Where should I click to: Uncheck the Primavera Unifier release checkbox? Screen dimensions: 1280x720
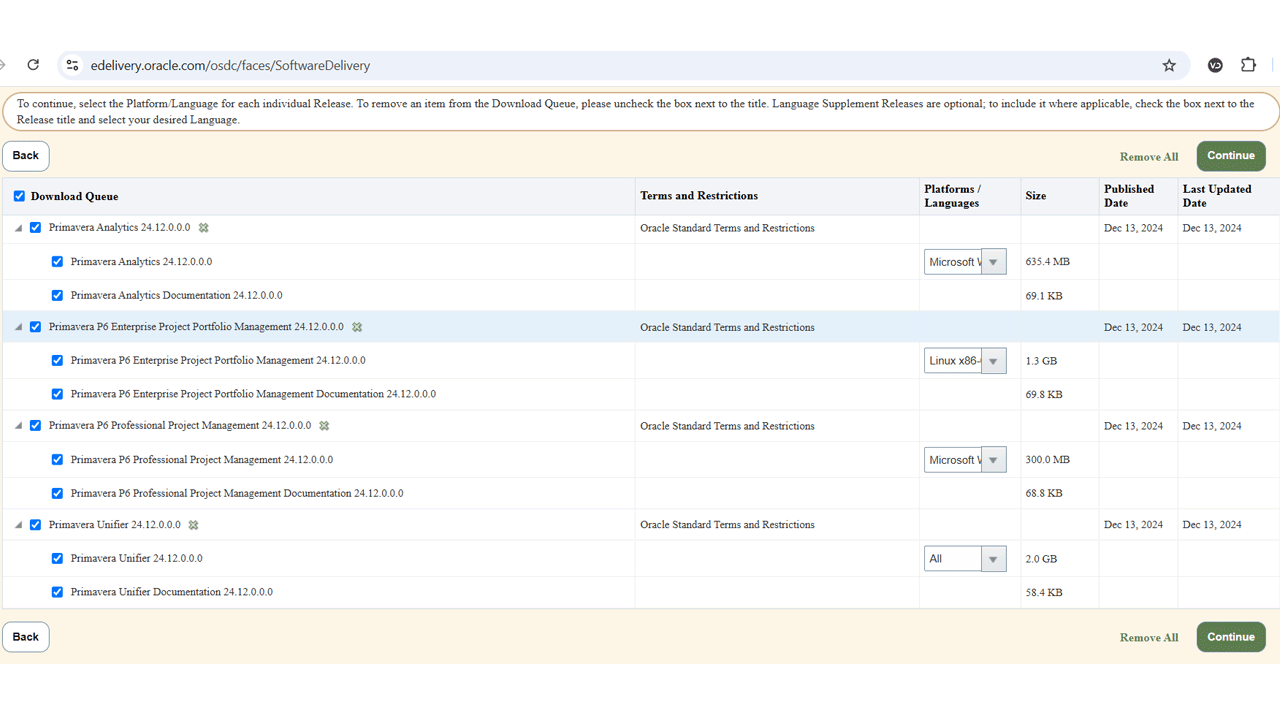click(x=36, y=525)
